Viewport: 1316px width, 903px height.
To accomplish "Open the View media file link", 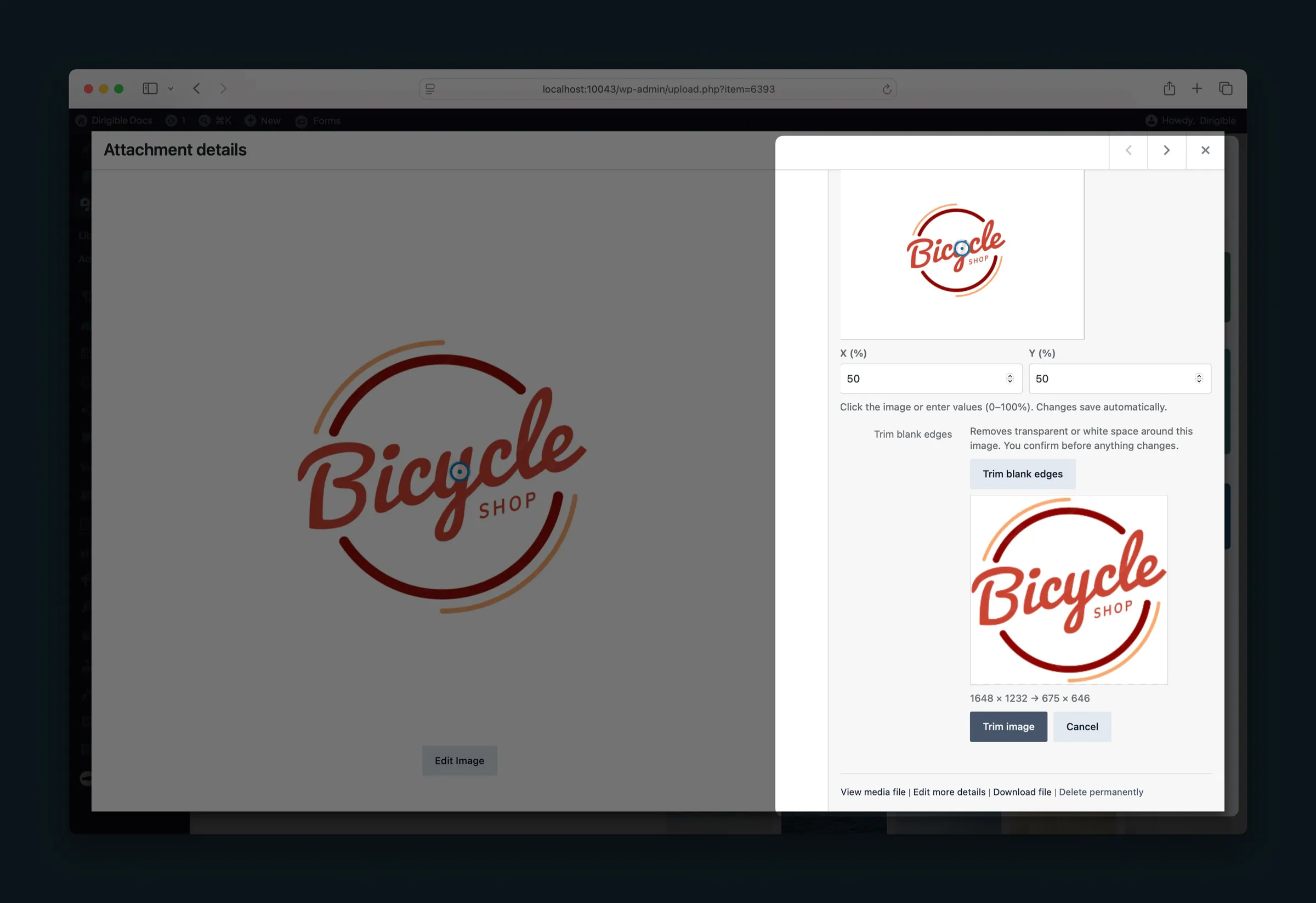I will [872, 792].
